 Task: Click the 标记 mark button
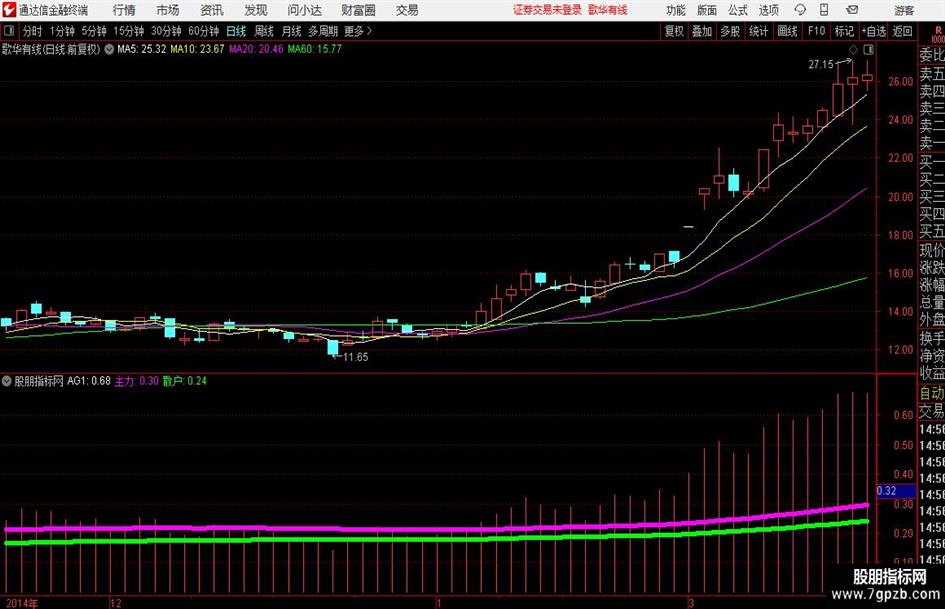[844, 31]
